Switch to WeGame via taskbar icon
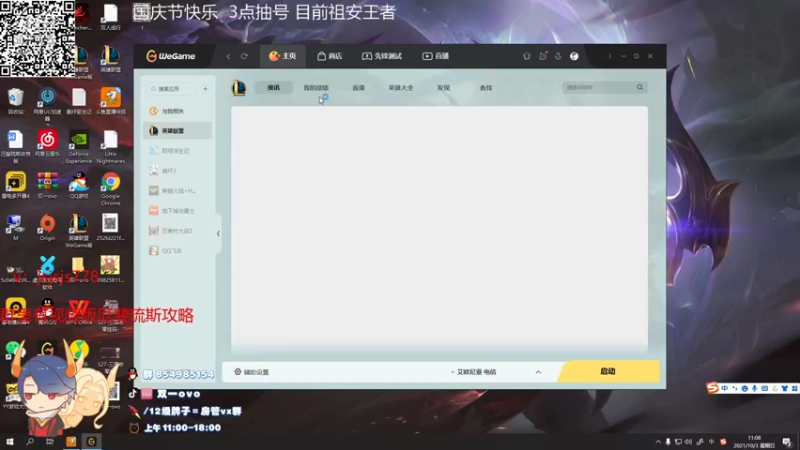Image resolution: width=800 pixels, height=450 pixels. click(91, 441)
